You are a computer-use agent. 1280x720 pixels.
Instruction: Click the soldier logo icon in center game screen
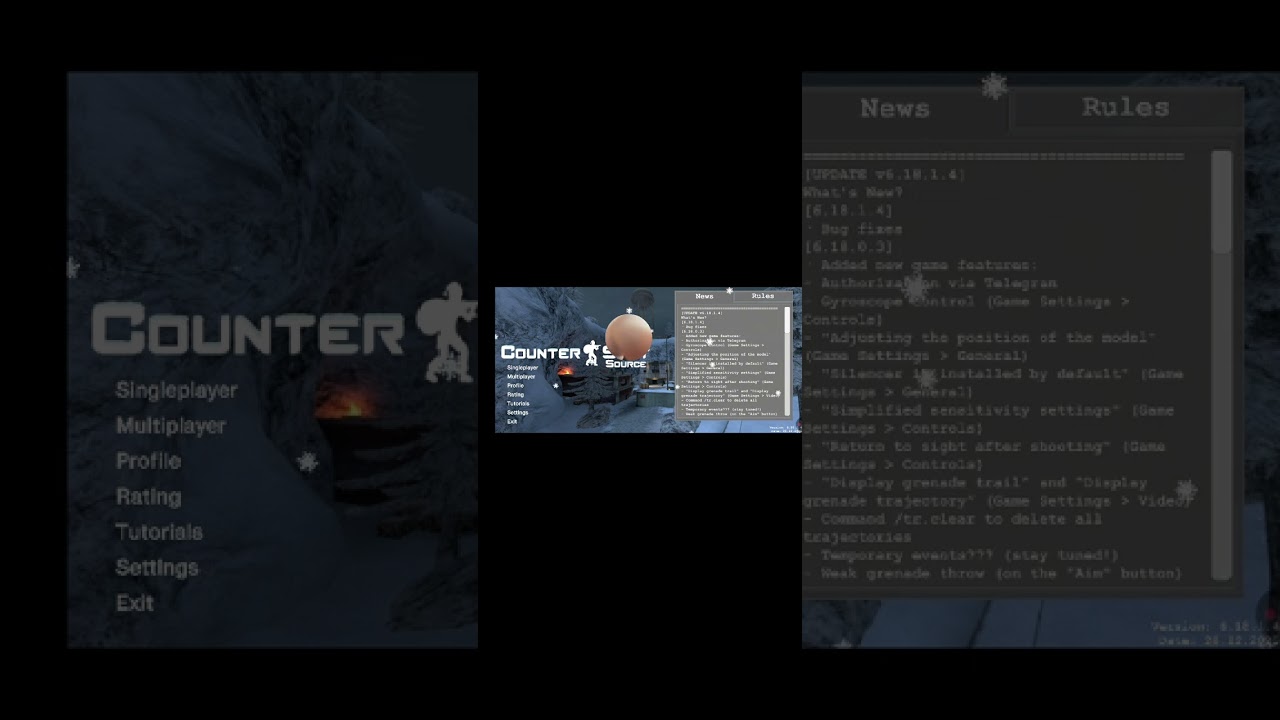pos(592,353)
